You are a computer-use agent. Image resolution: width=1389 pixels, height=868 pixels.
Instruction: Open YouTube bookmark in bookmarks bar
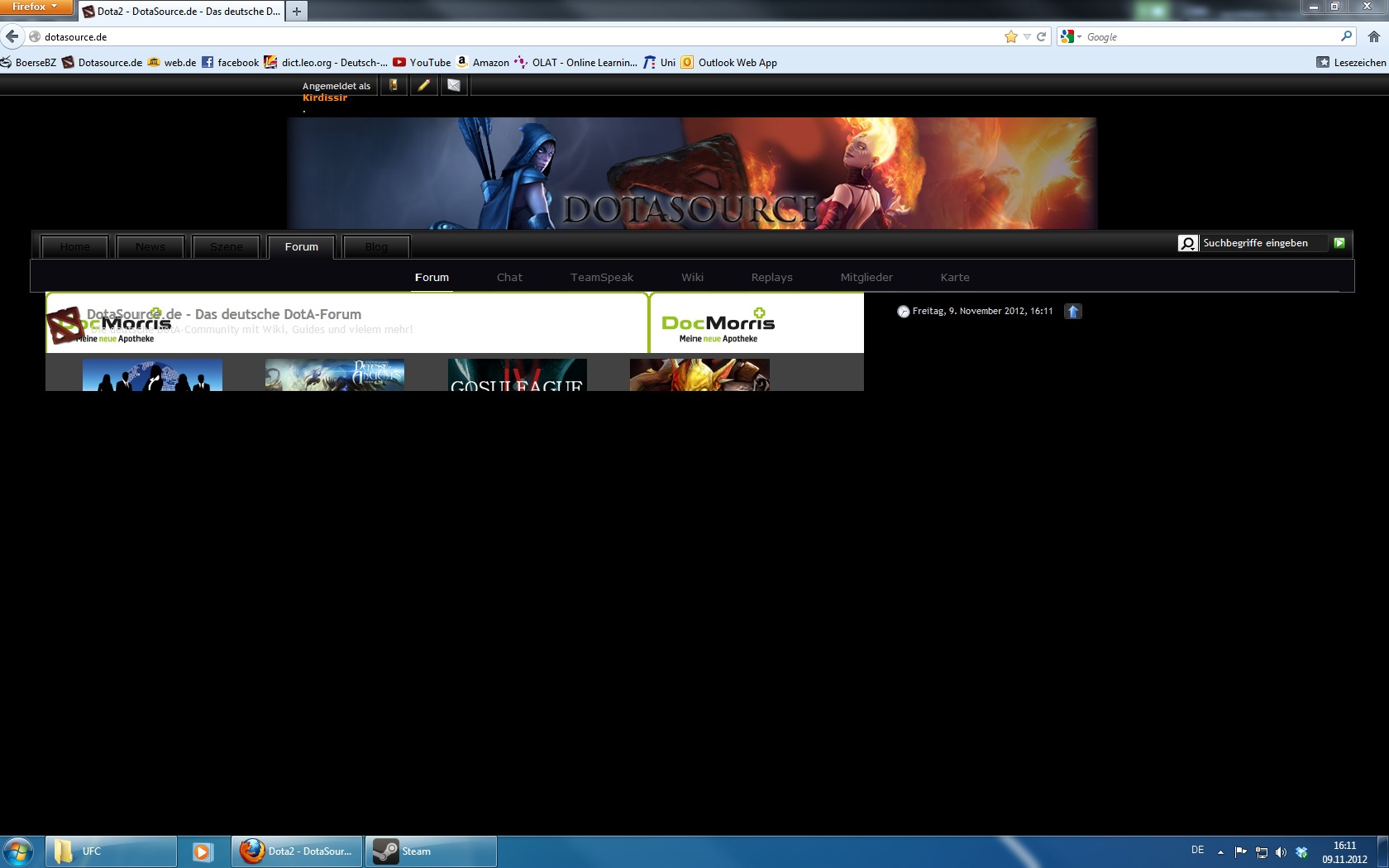point(422,63)
